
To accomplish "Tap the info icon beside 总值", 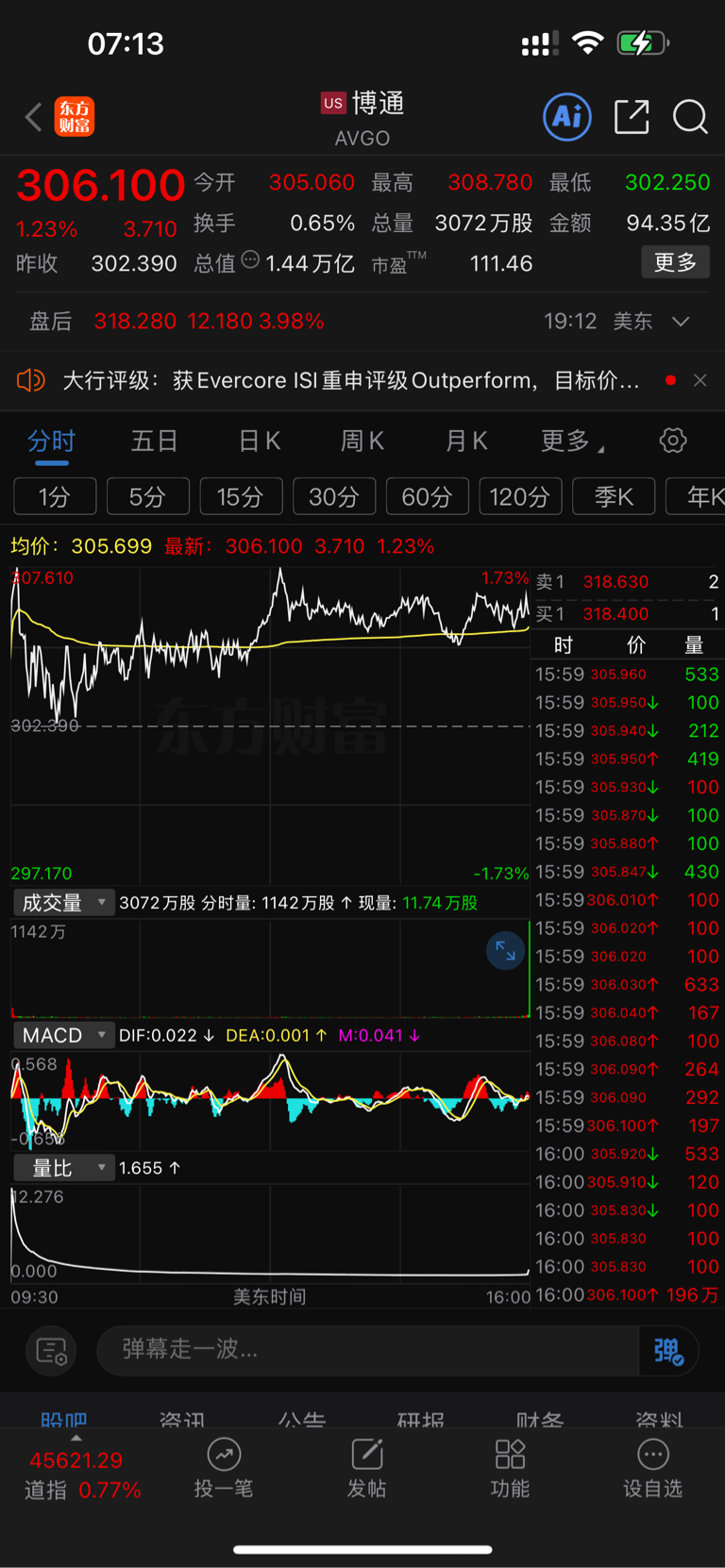I will [250, 259].
